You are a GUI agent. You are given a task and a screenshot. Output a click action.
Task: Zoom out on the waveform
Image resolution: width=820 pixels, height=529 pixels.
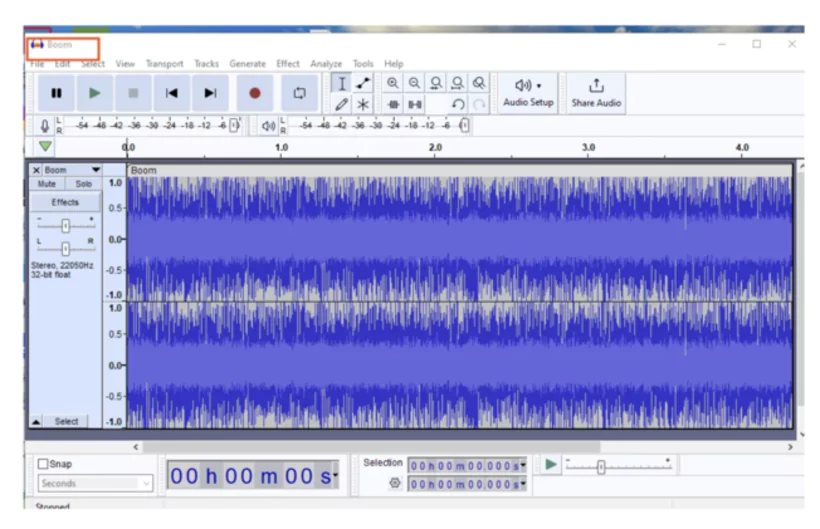click(414, 83)
